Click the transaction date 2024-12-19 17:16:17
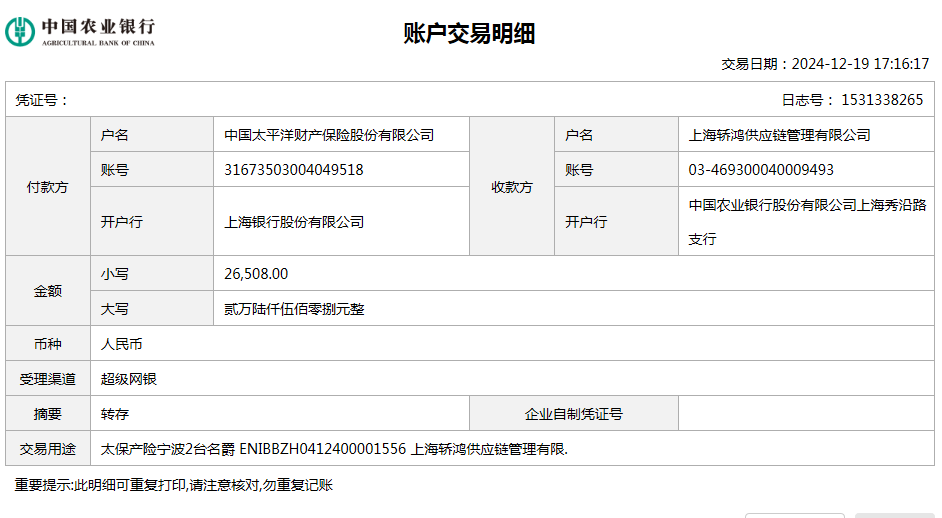The image size is (942, 518). [x=860, y=64]
